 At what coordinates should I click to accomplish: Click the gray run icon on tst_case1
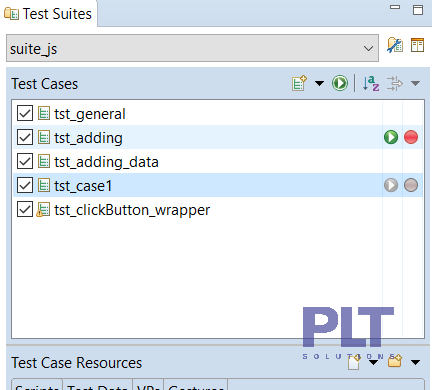(391, 185)
